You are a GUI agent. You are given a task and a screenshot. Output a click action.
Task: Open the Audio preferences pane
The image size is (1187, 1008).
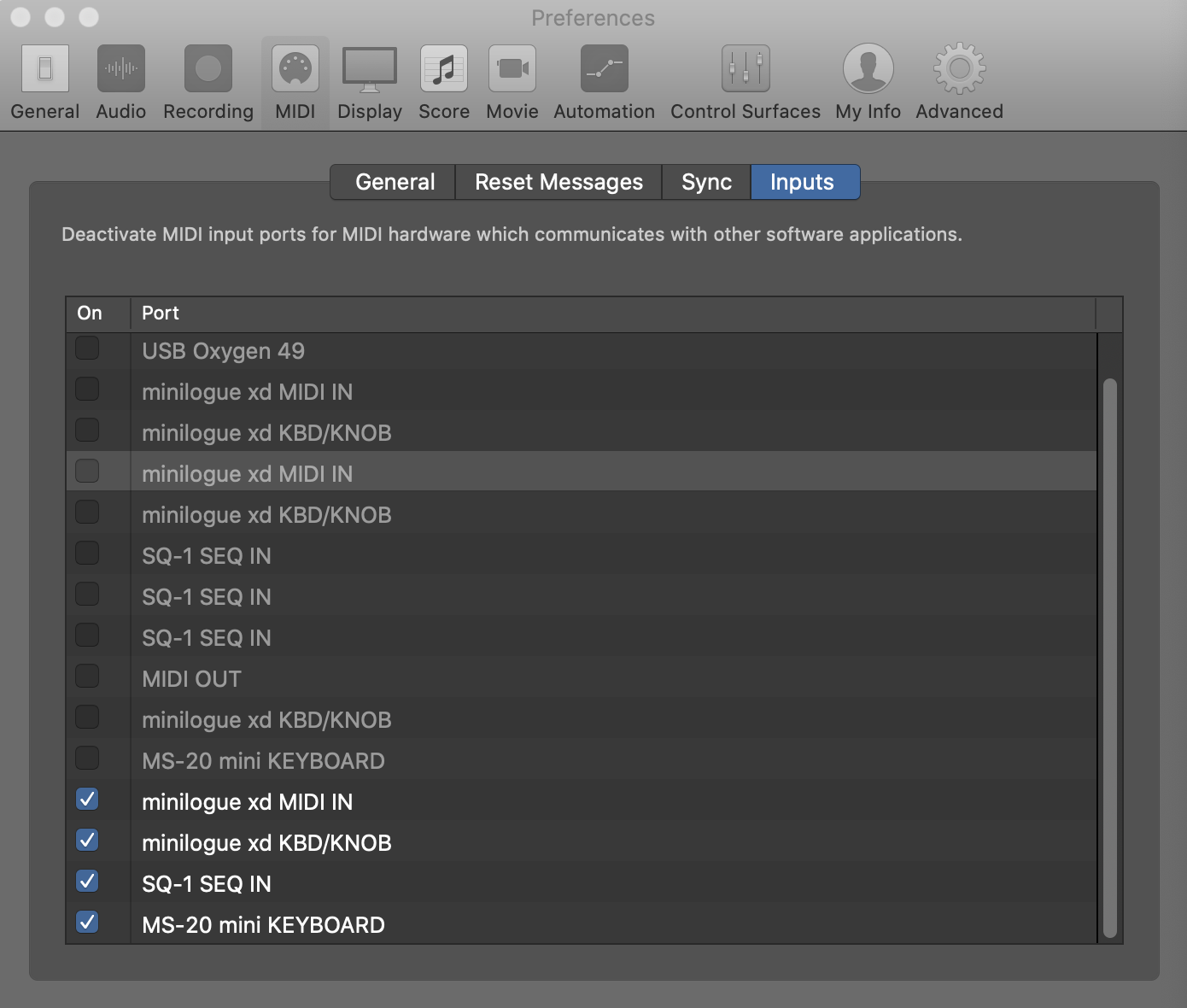point(120,83)
